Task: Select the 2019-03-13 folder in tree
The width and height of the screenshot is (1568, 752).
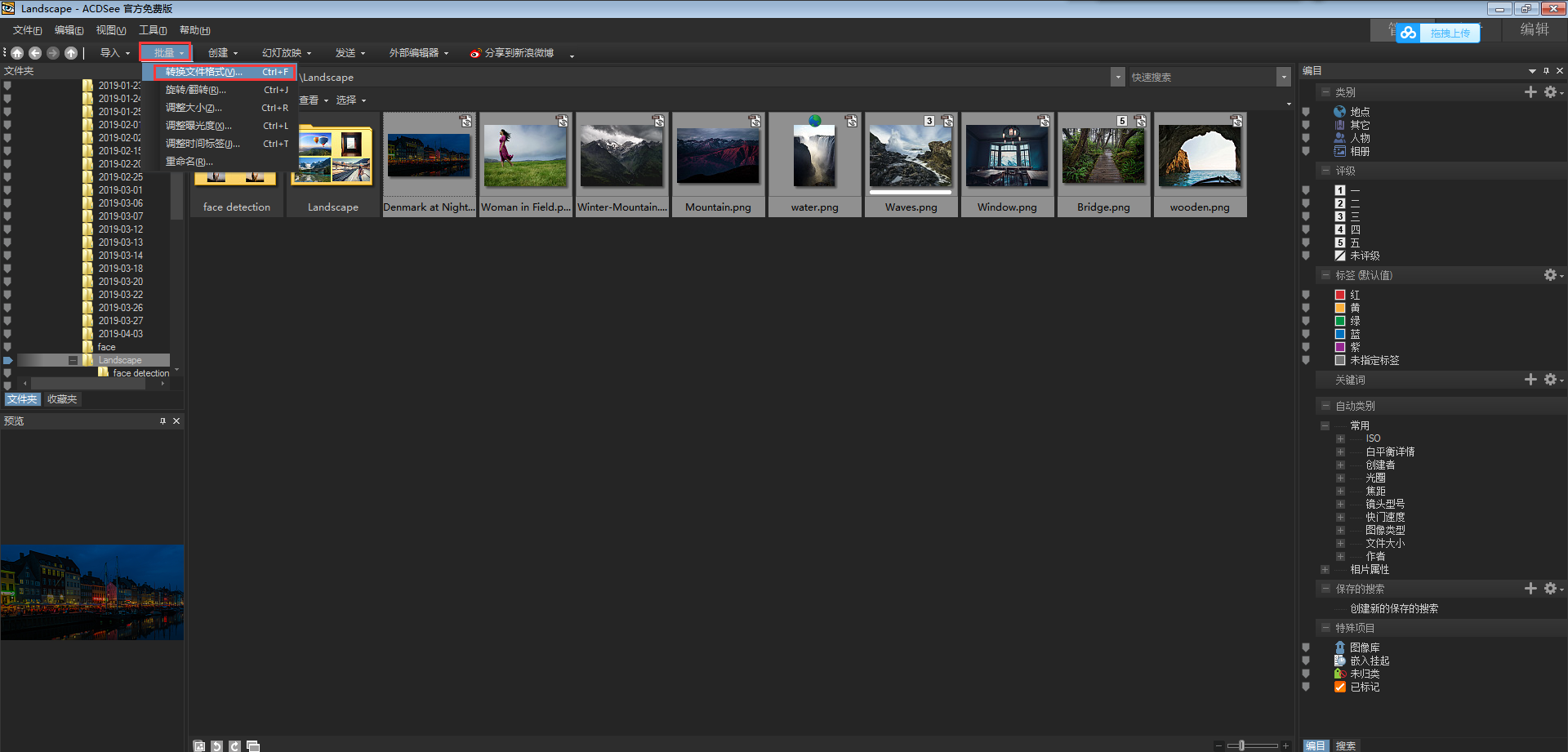Action: 120,243
